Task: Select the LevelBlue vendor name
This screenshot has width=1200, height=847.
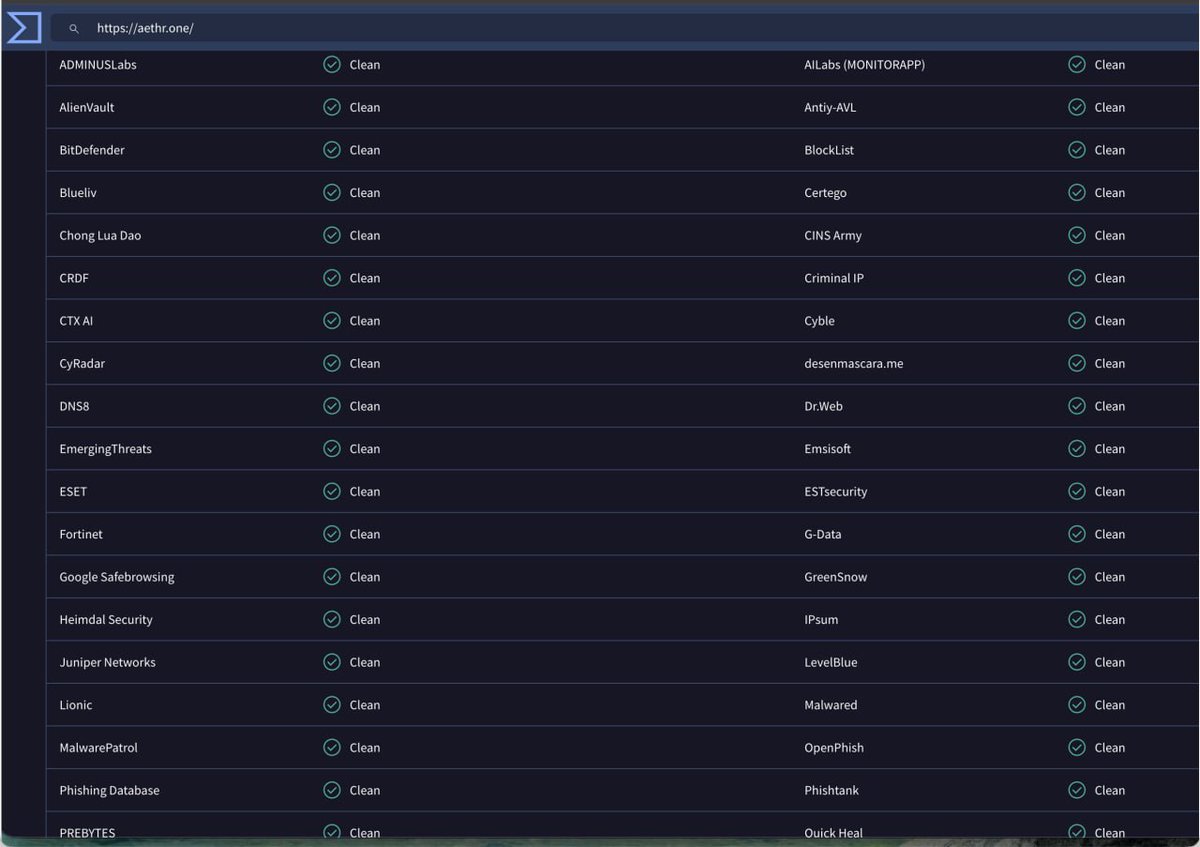Action: click(831, 662)
